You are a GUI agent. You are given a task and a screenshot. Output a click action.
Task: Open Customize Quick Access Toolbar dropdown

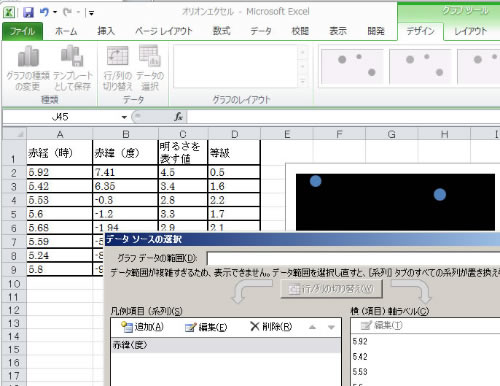click(x=91, y=13)
